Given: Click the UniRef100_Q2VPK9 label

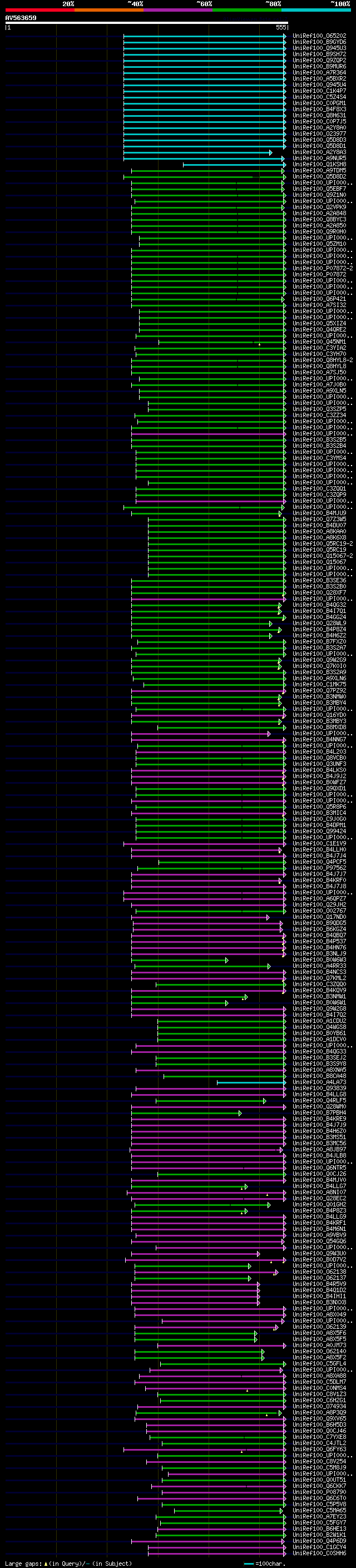Looking at the screenshot, I should (x=319, y=207).
